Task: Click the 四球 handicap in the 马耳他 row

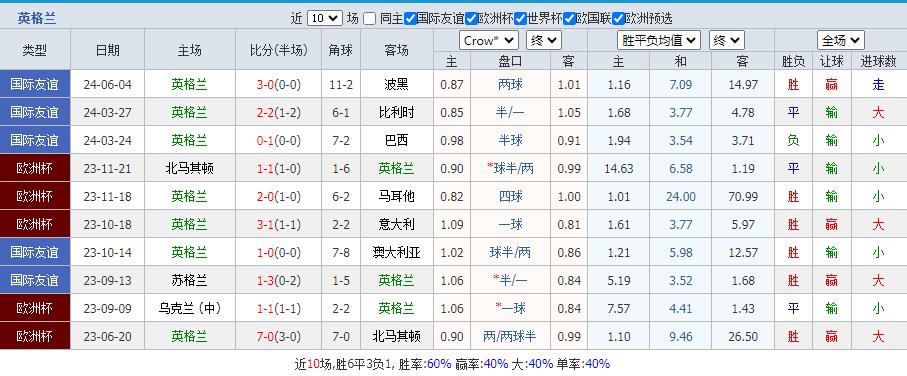Action: point(510,197)
